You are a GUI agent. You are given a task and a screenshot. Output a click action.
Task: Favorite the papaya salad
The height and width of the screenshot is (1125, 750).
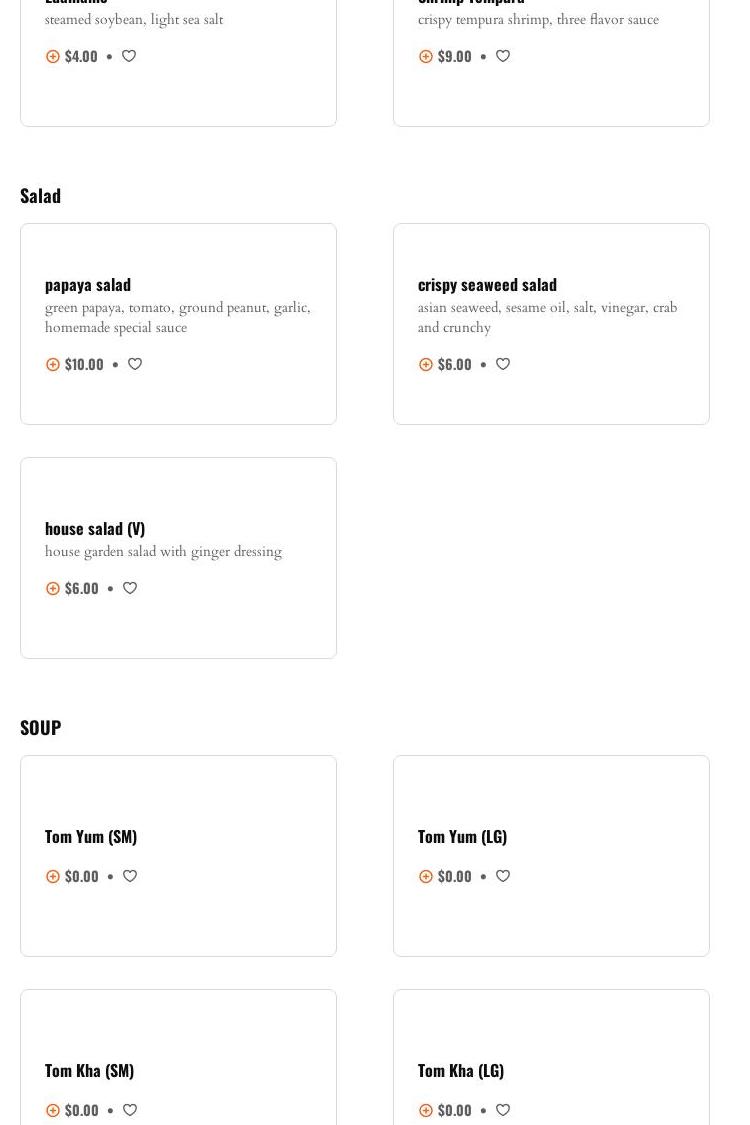(135, 365)
